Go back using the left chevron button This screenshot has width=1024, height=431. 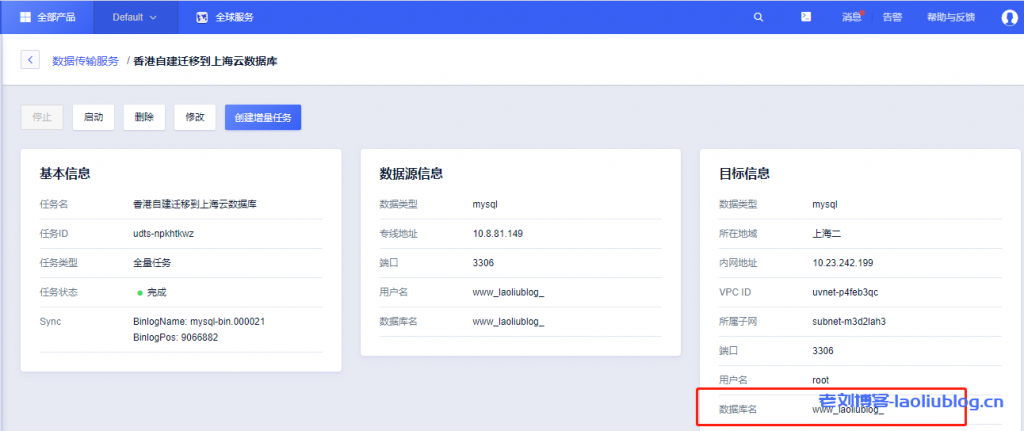[30, 61]
